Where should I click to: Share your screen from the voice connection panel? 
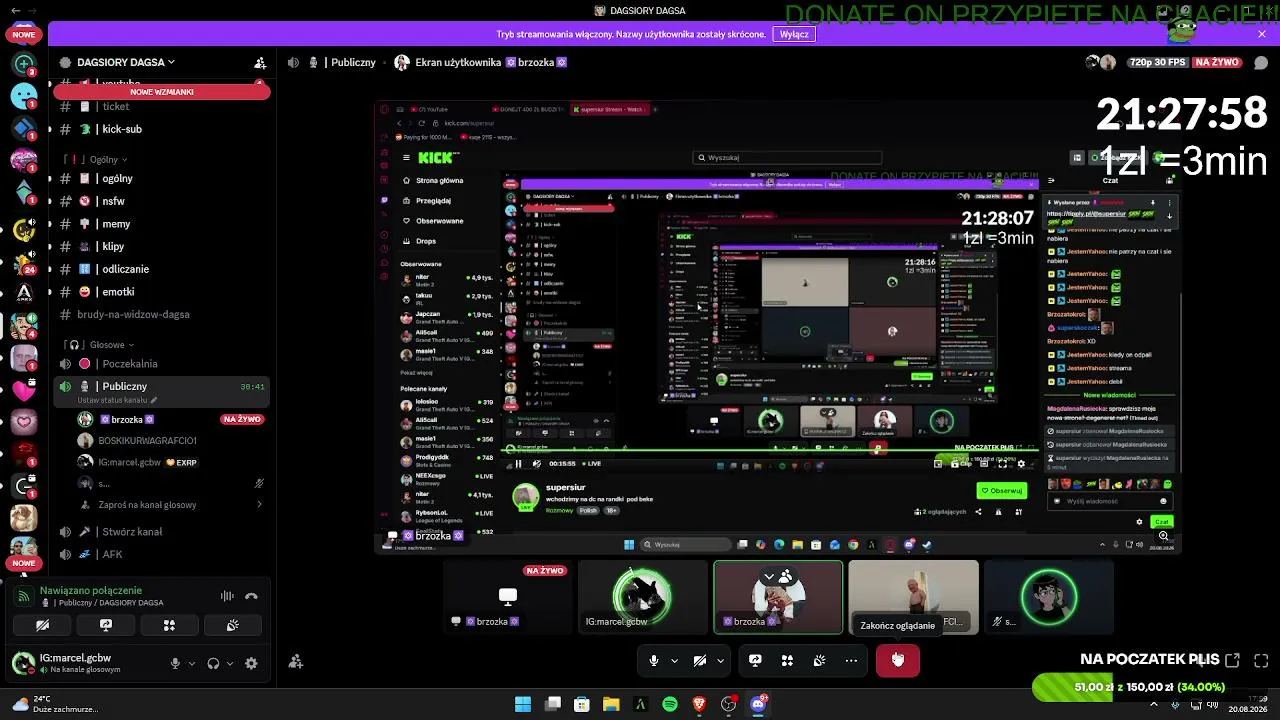click(x=106, y=625)
